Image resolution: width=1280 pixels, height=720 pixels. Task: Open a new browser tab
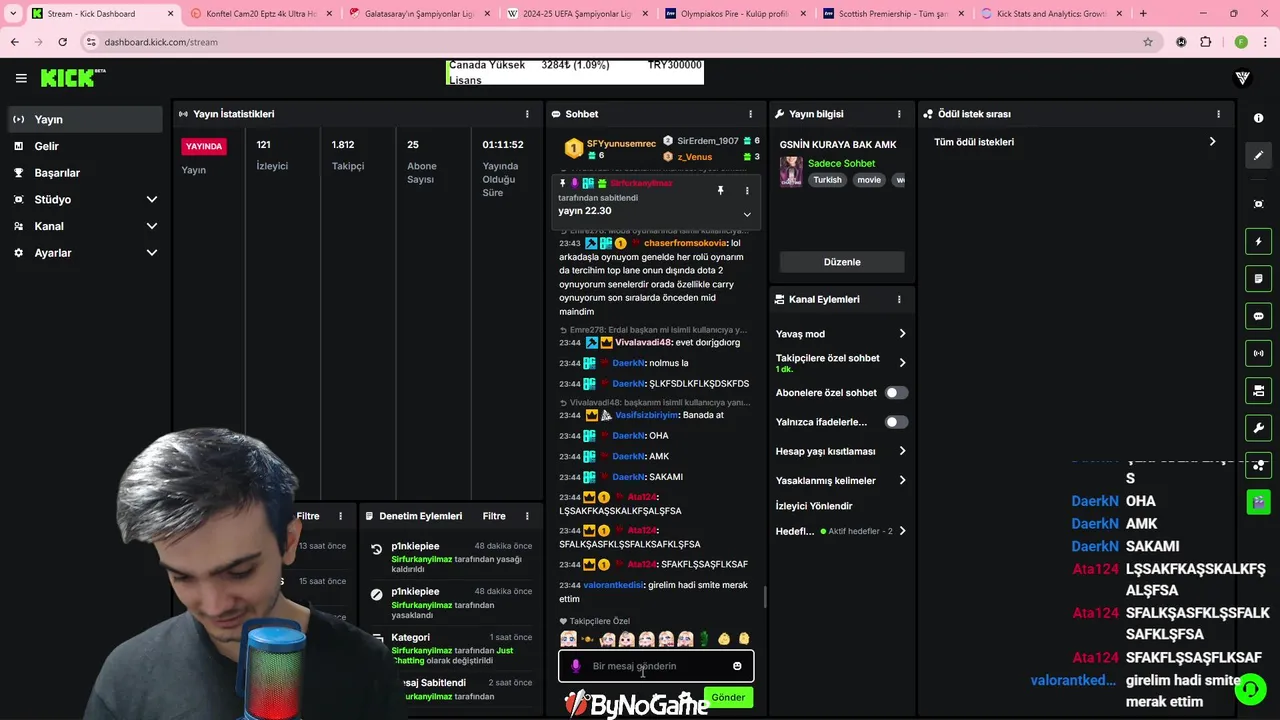click(x=1143, y=14)
